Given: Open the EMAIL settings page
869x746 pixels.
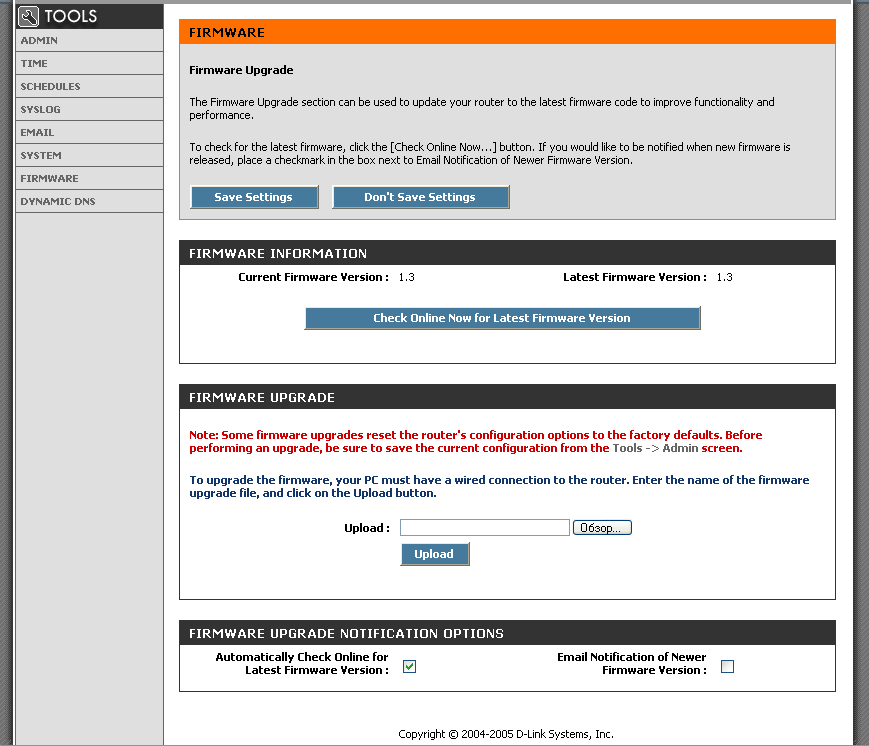Looking at the screenshot, I should [89, 132].
